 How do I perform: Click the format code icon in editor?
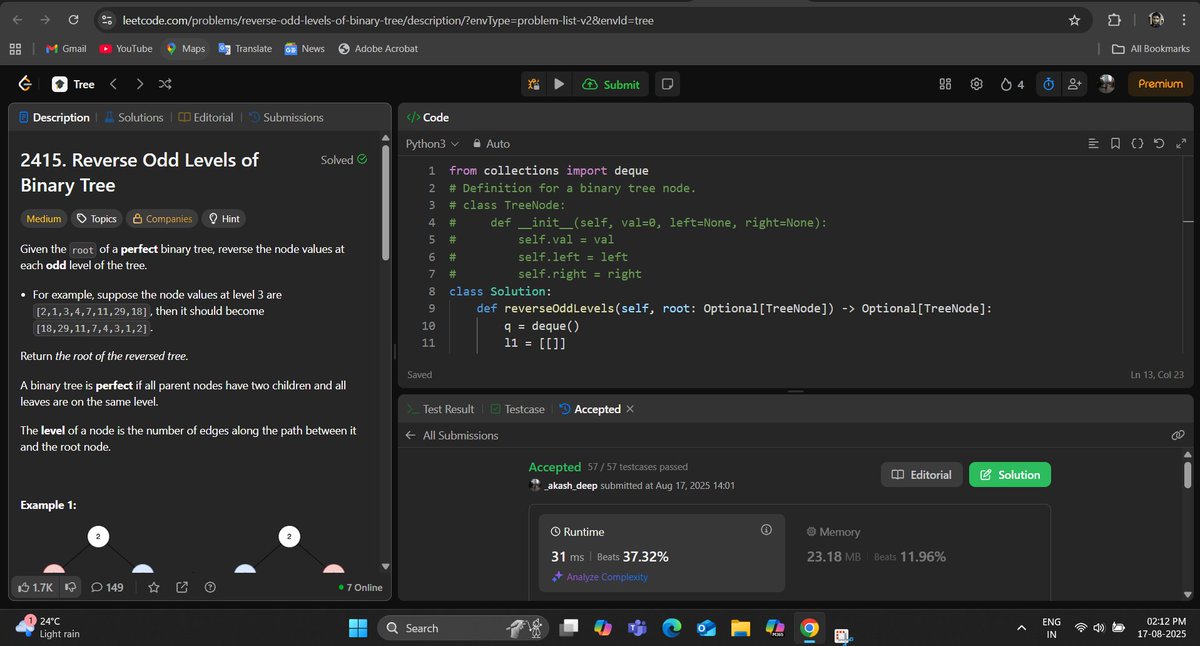(1093, 144)
